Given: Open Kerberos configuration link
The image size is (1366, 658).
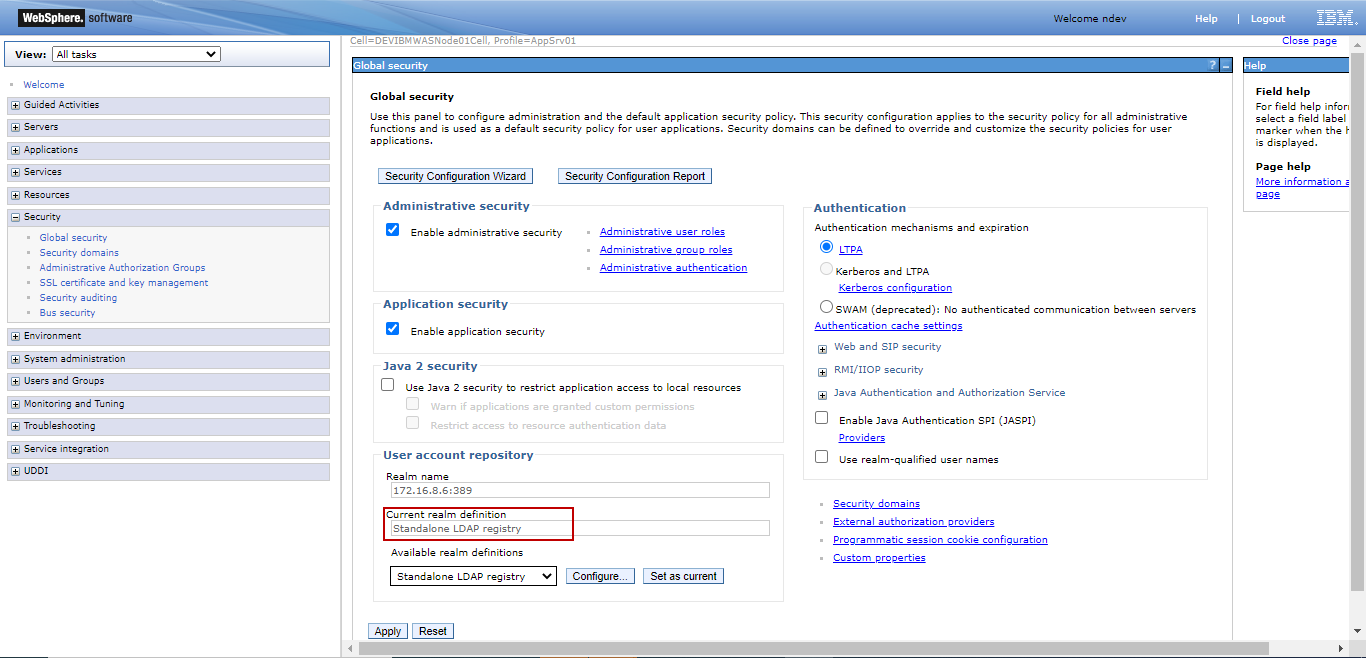Looking at the screenshot, I should (x=895, y=288).
